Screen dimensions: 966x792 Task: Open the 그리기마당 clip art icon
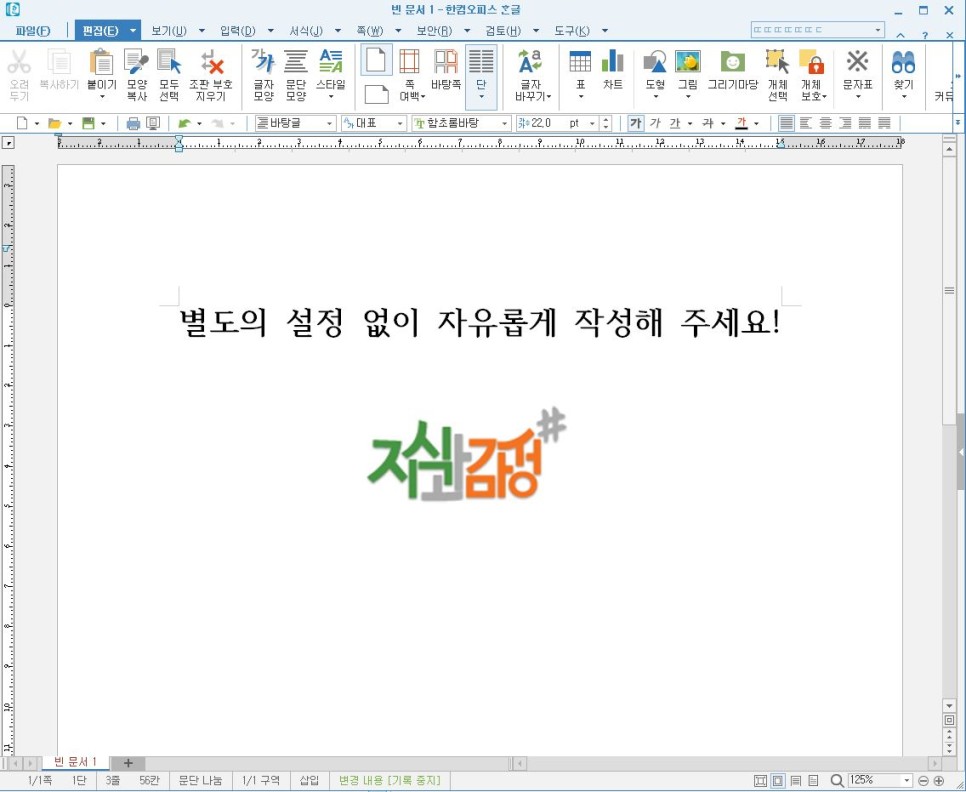click(x=733, y=62)
